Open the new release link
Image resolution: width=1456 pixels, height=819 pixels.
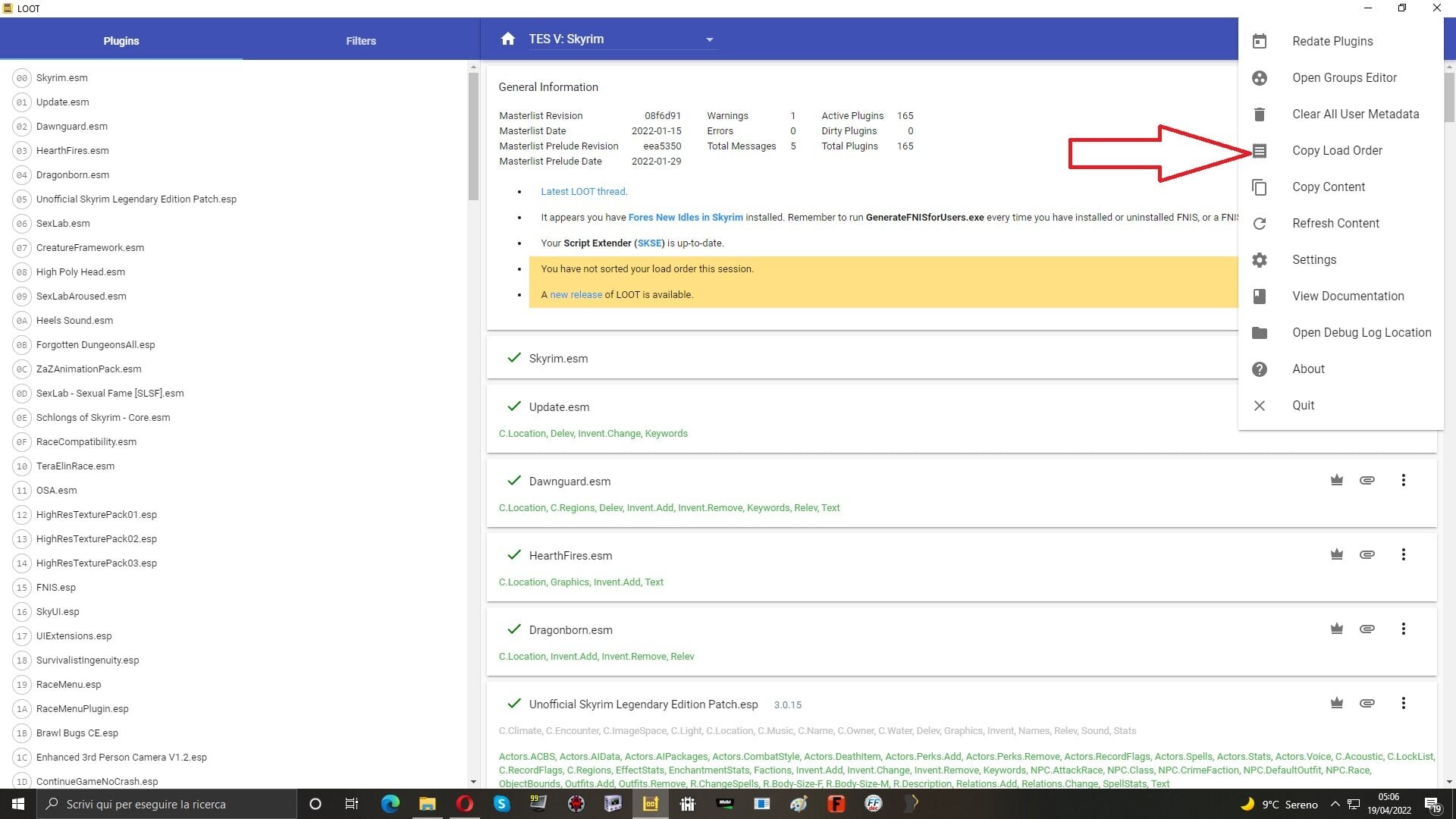[x=576, y=295]
